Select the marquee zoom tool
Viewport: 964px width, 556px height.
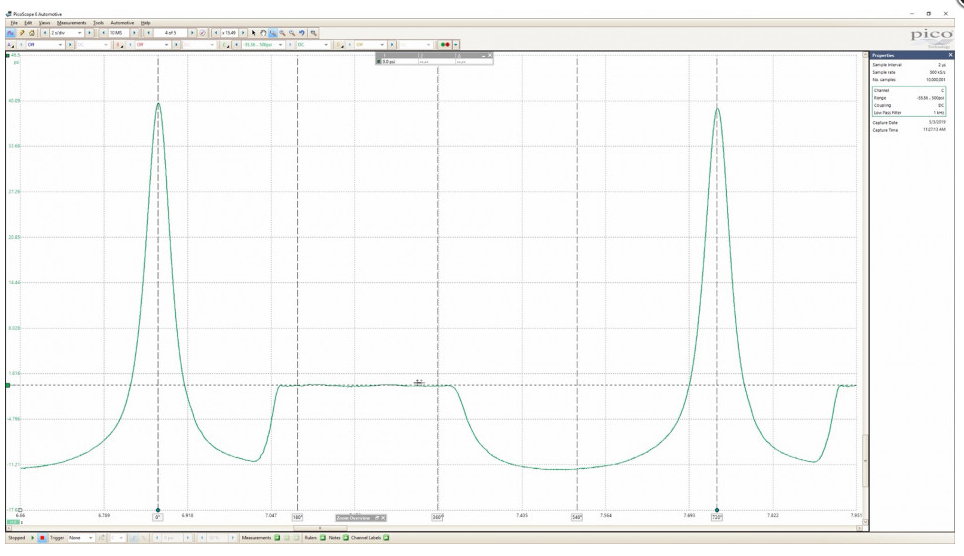272,33
